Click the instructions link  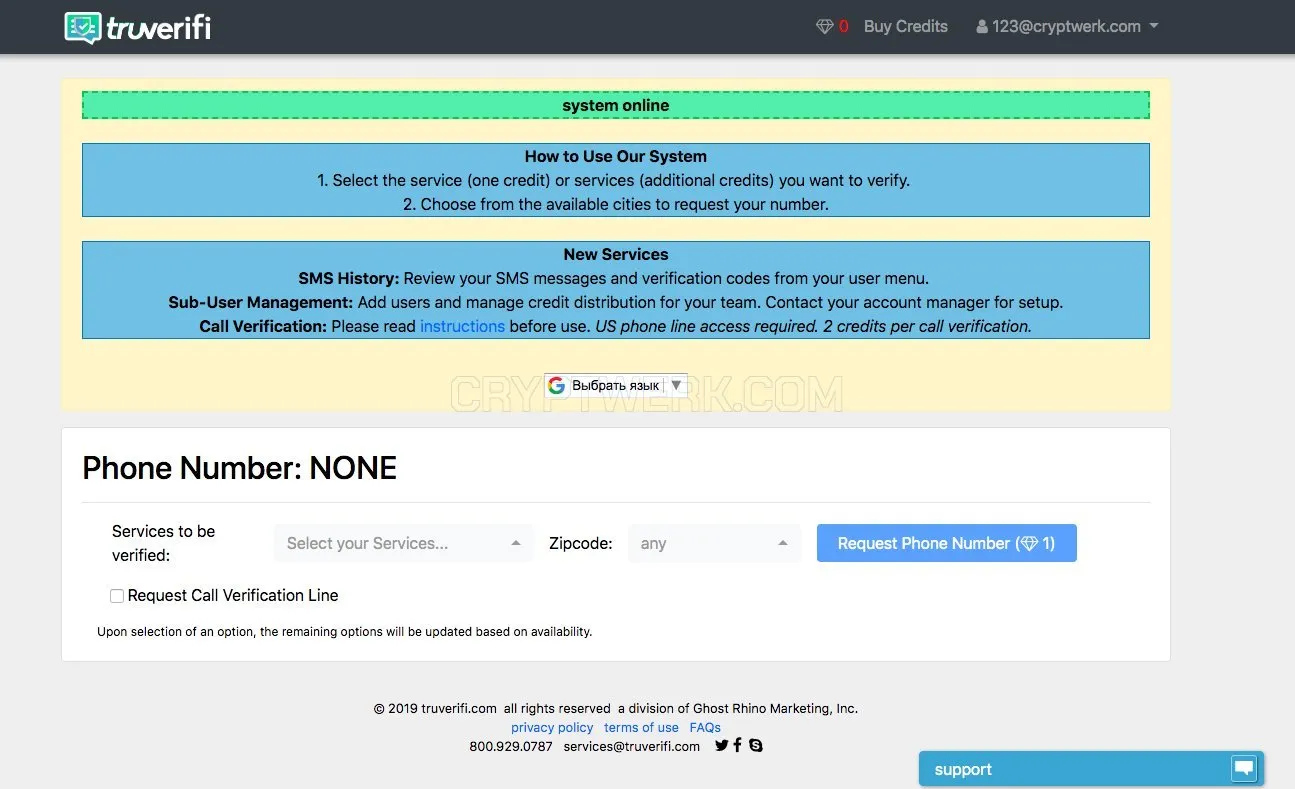pos(462,326)
